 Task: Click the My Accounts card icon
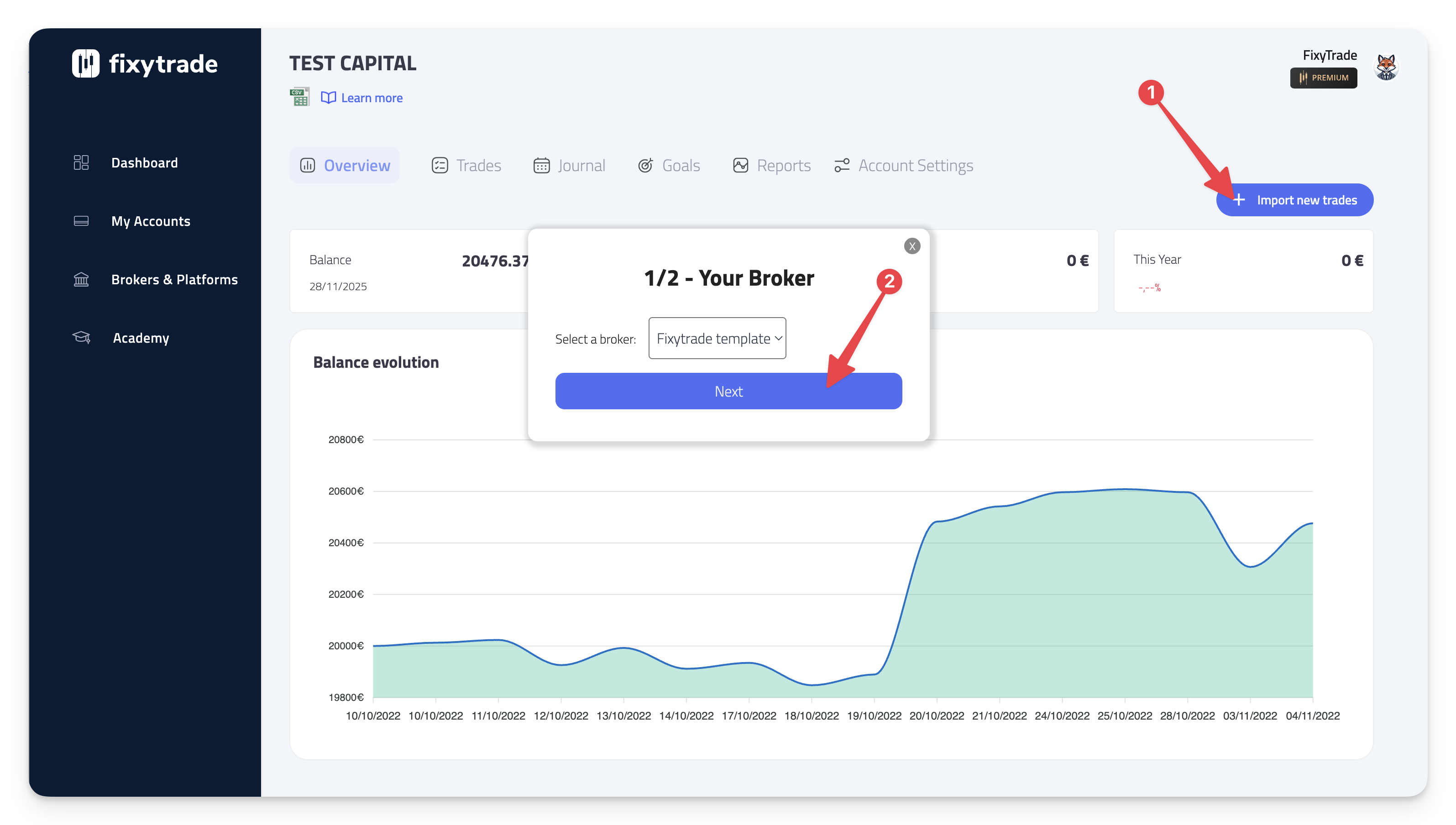81,221
